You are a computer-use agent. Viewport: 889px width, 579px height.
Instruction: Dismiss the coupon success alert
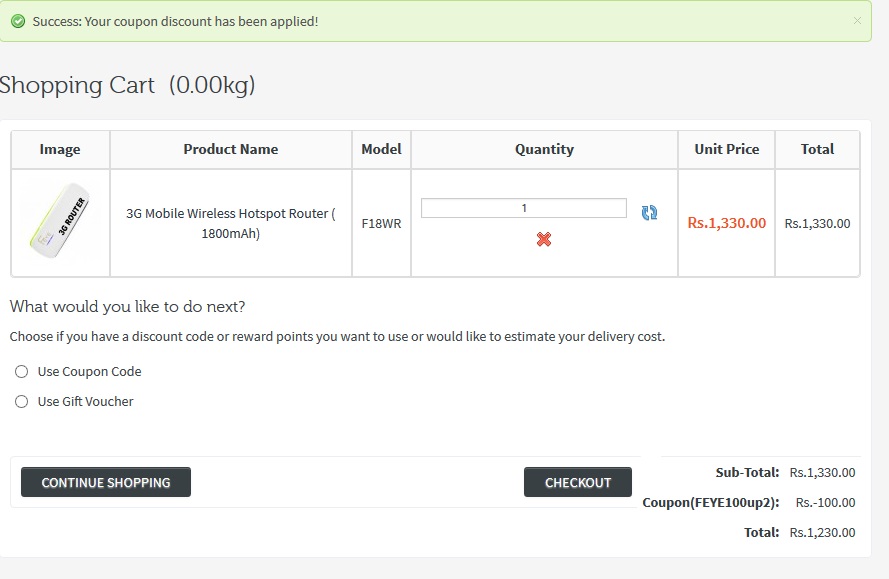857,20
